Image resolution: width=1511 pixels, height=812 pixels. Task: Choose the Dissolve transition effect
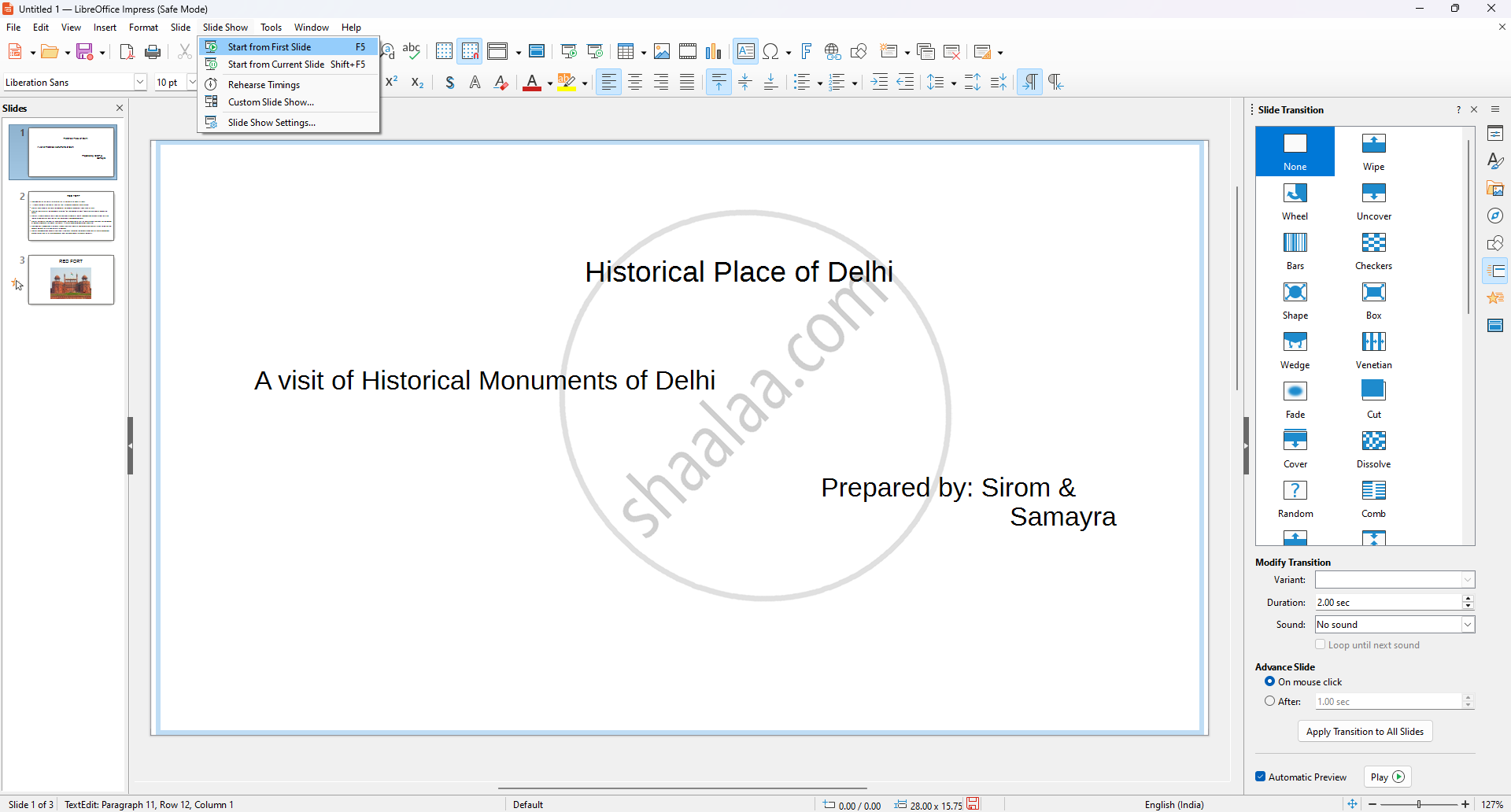[1373, 448]
